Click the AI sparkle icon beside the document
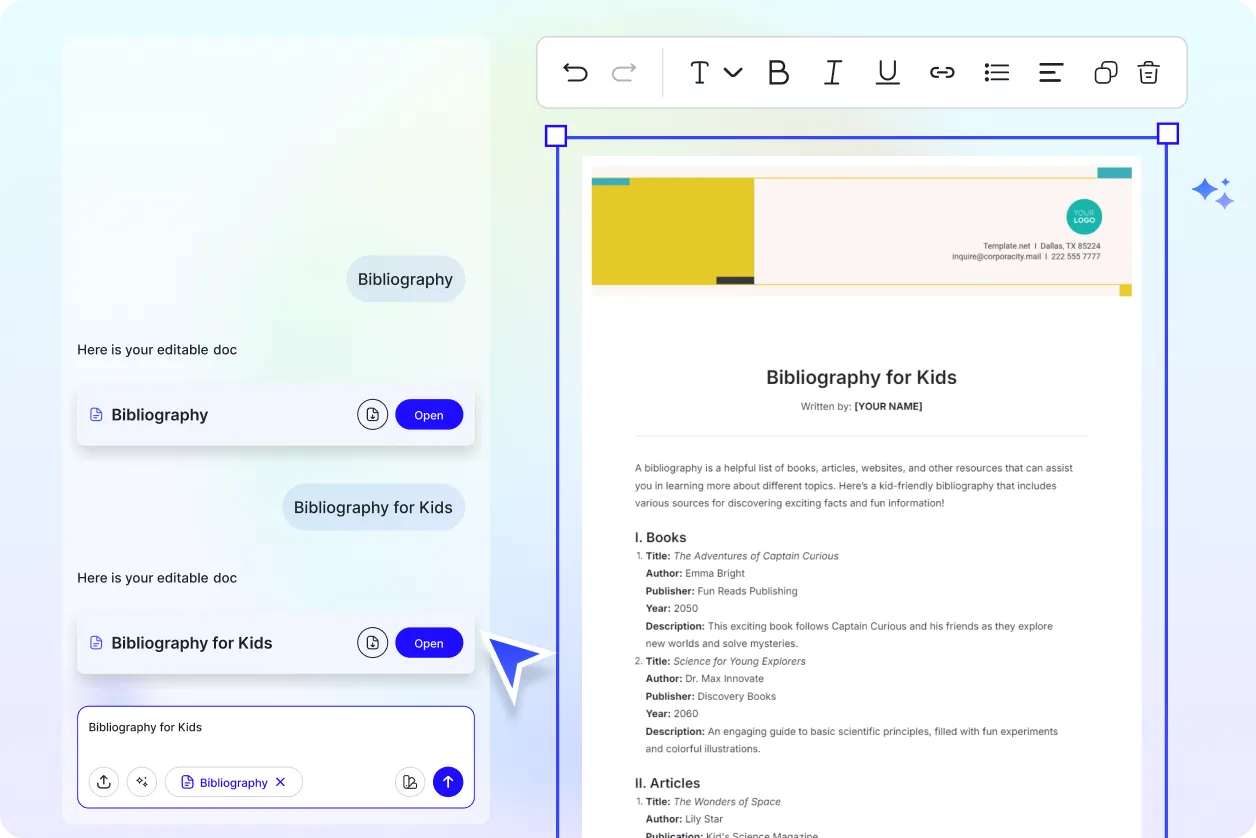Viewport: 1256px width, 838px height. [1213, 193]
